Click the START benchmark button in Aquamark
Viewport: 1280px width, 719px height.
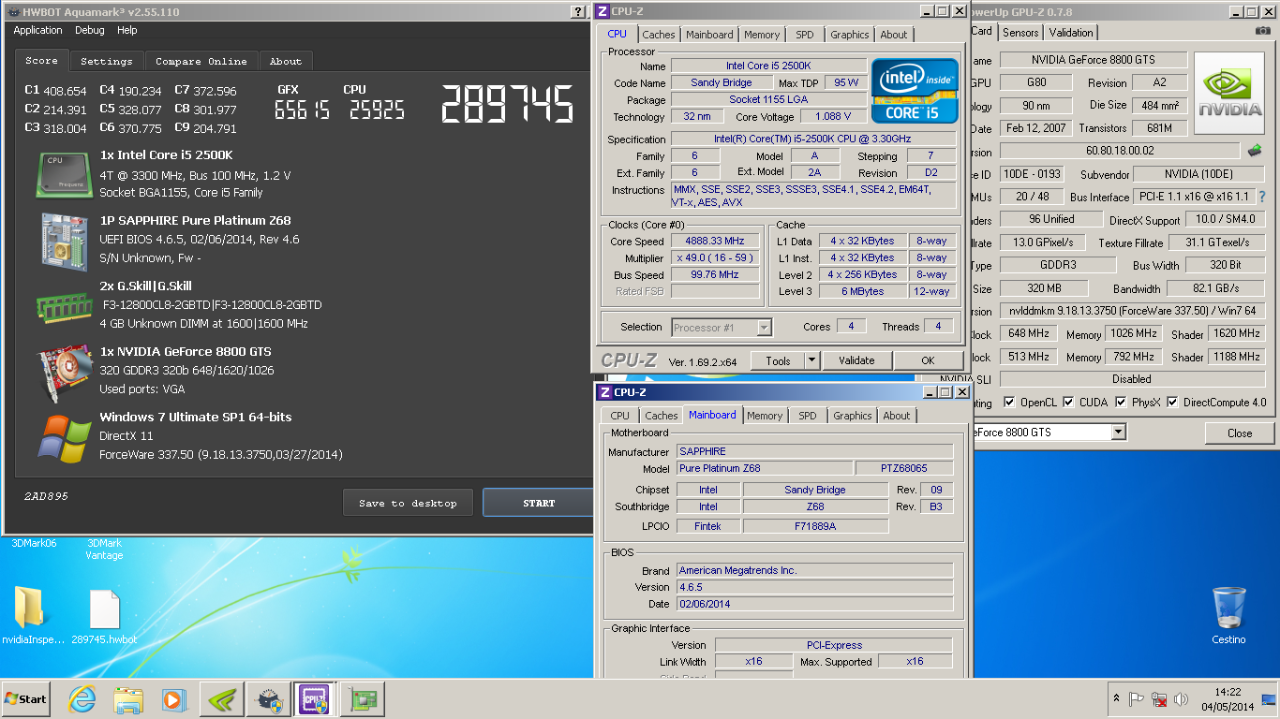coord(538,503)
